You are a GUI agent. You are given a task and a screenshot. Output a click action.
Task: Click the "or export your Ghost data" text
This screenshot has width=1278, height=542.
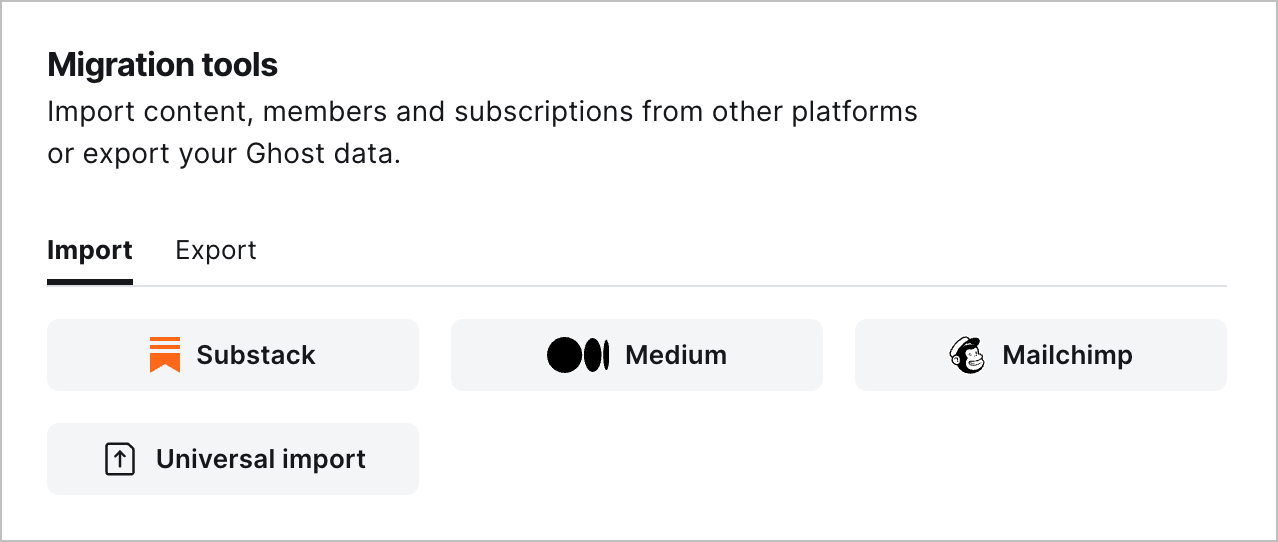224,156
